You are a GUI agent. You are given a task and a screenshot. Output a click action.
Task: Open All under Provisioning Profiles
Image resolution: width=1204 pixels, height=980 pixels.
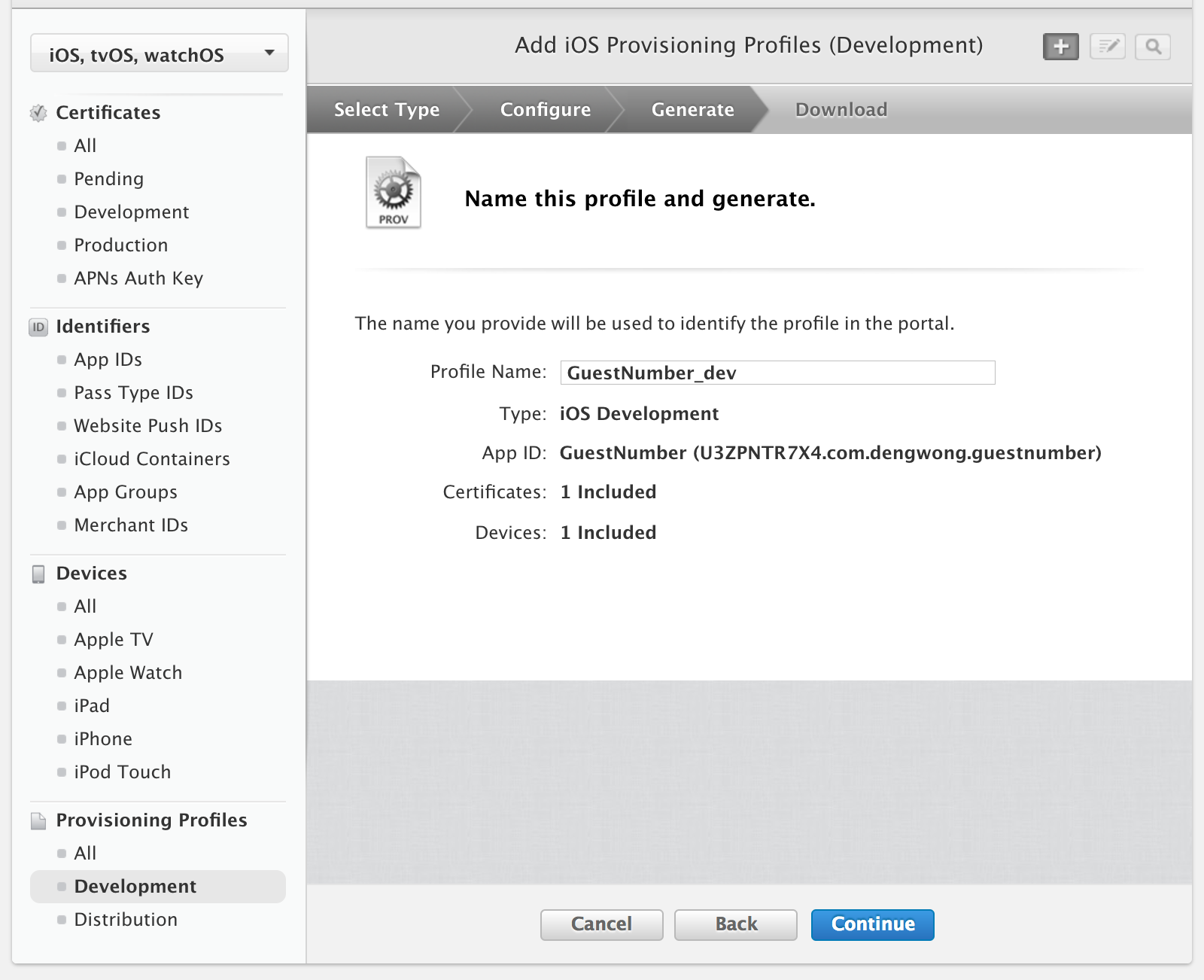85,854
